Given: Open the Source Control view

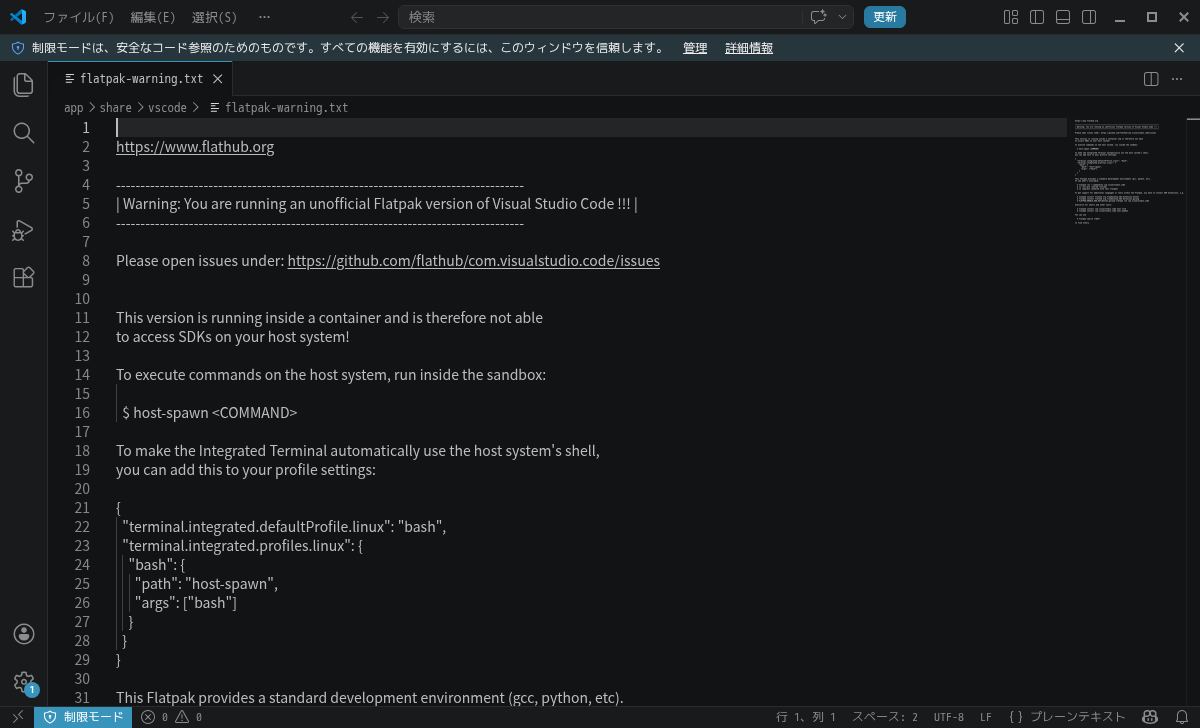Looking at the screenshot, I should coord(23,181).
